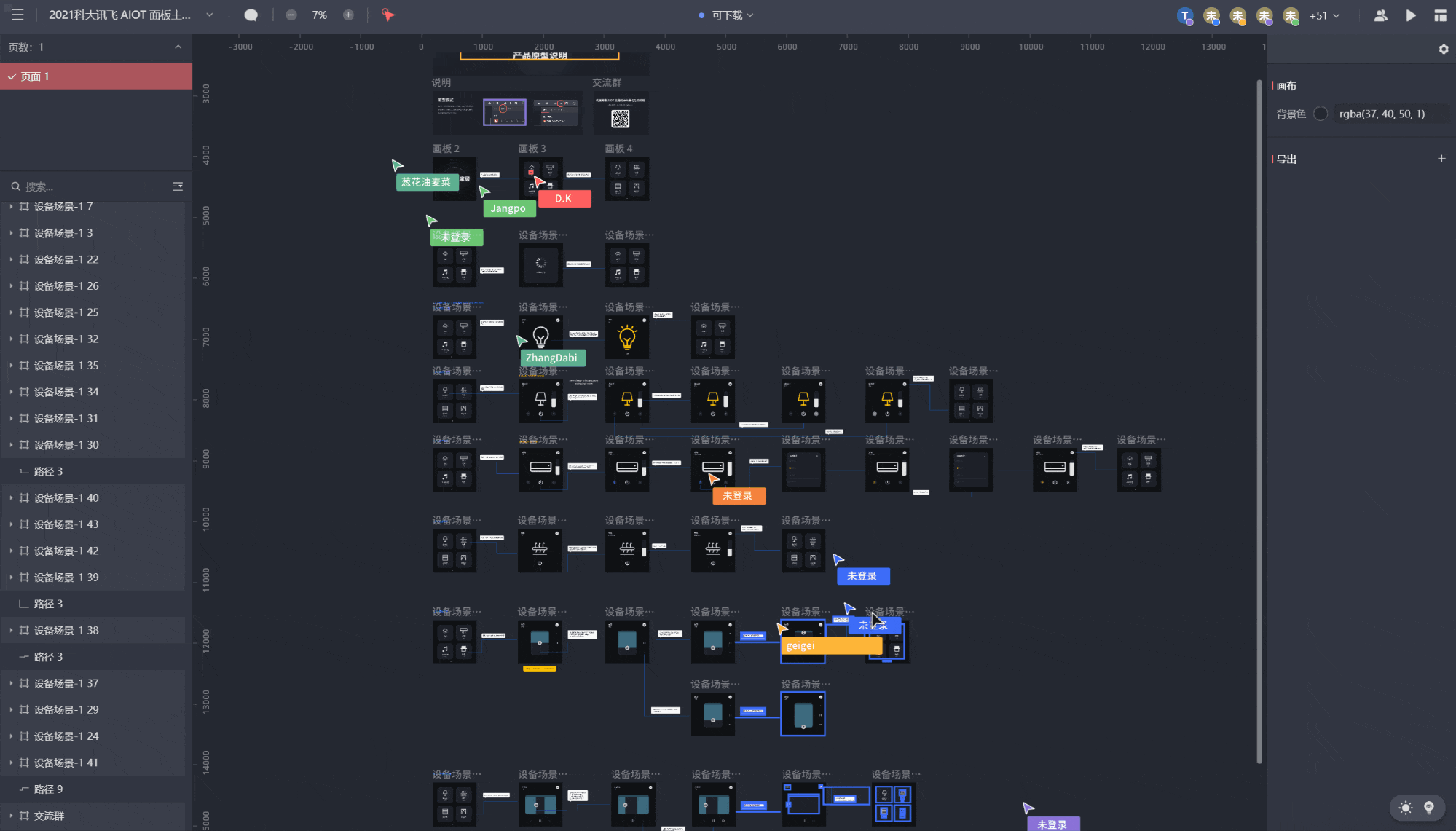Toggle light theme sun button
This screenshot has width=1456, height=831.
coord(1405,808)
